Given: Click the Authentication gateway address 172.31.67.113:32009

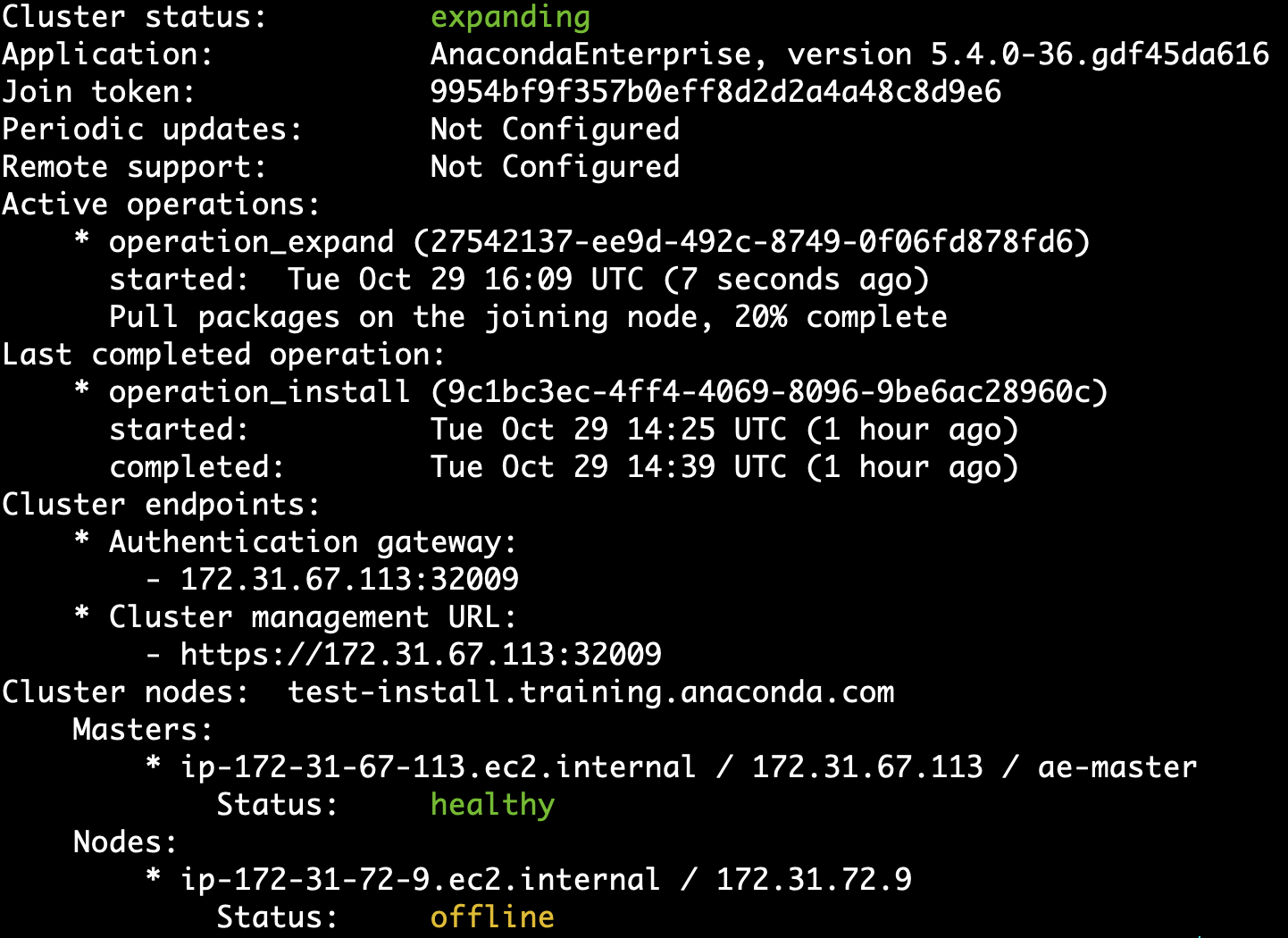Looking at the screenshot, I should [x=349, y=580].
